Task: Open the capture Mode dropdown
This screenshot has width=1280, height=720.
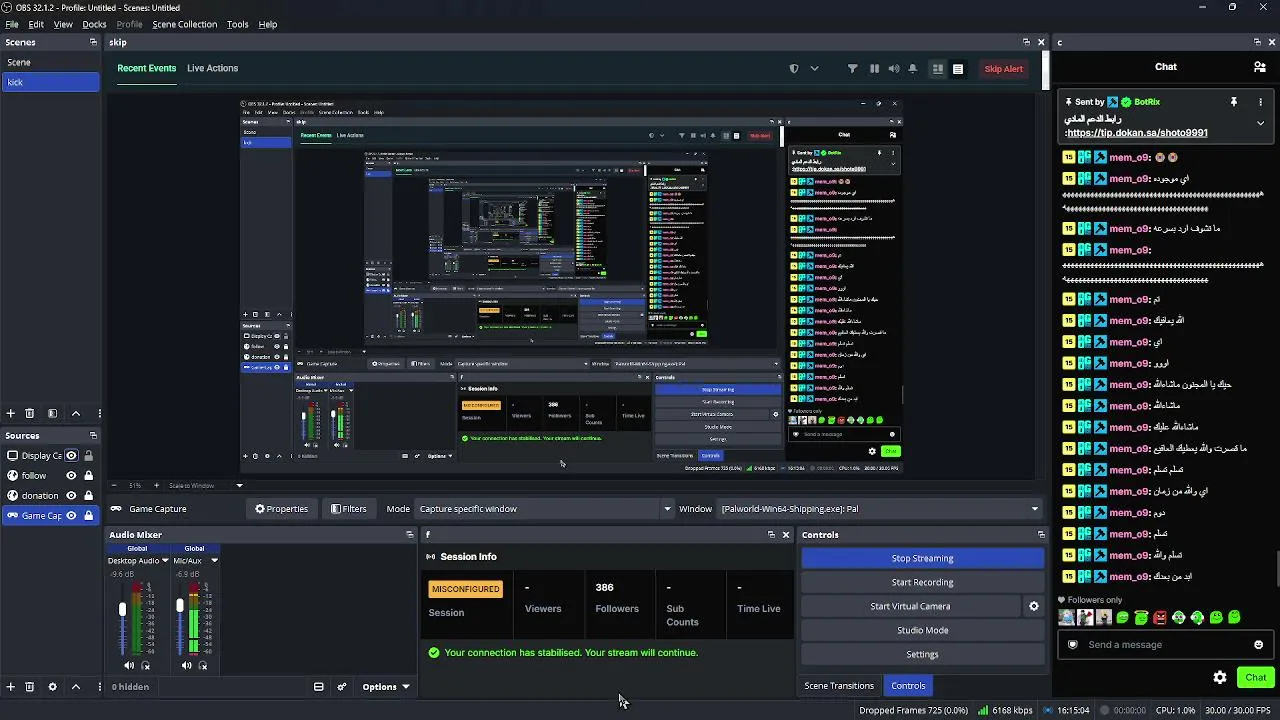Action: pyautogui.click(x=544, y=509)
